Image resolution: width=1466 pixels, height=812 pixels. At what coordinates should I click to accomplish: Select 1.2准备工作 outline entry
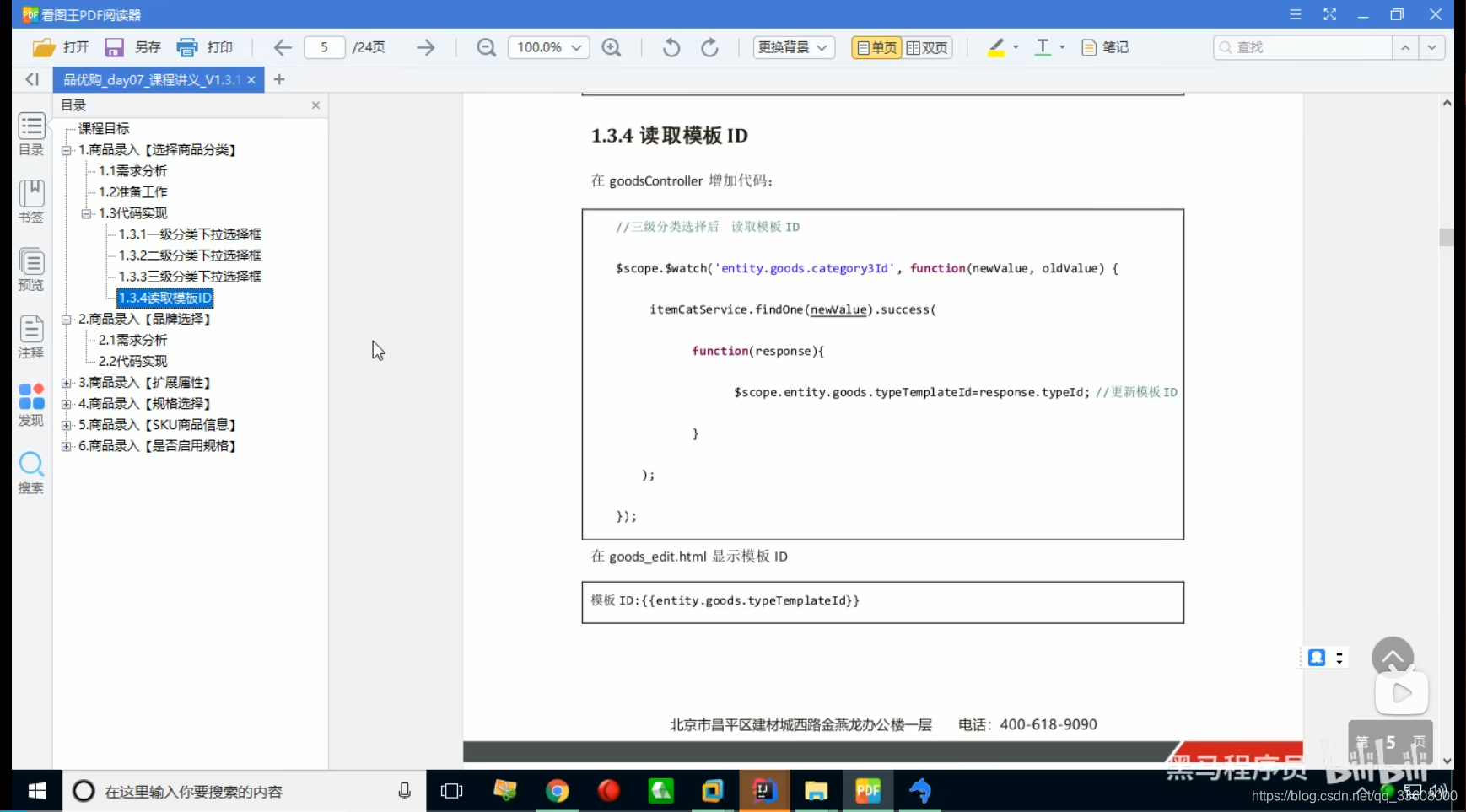pos(132,191)
